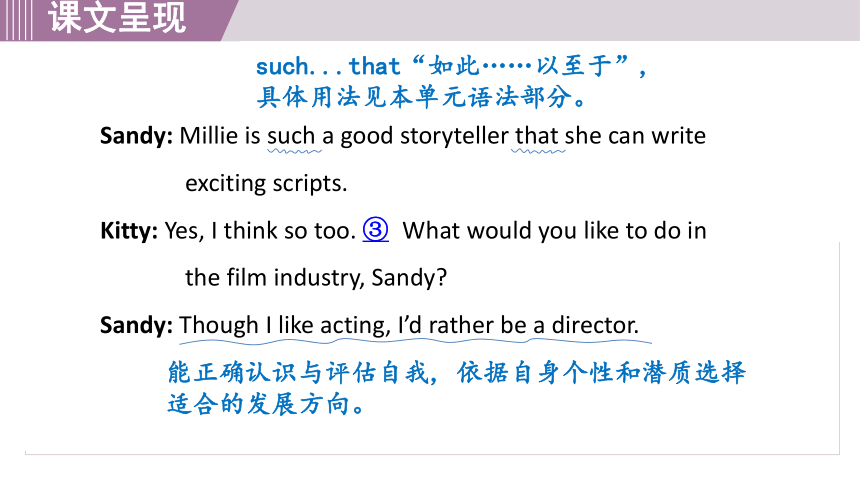Click the line "the film industry, Sandy?"
Viewport: 860px width, 484px height.
pos(316,278)
